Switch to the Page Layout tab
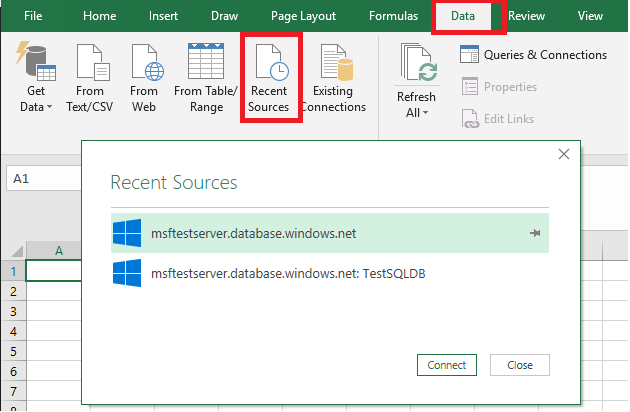 coord(303,16)
